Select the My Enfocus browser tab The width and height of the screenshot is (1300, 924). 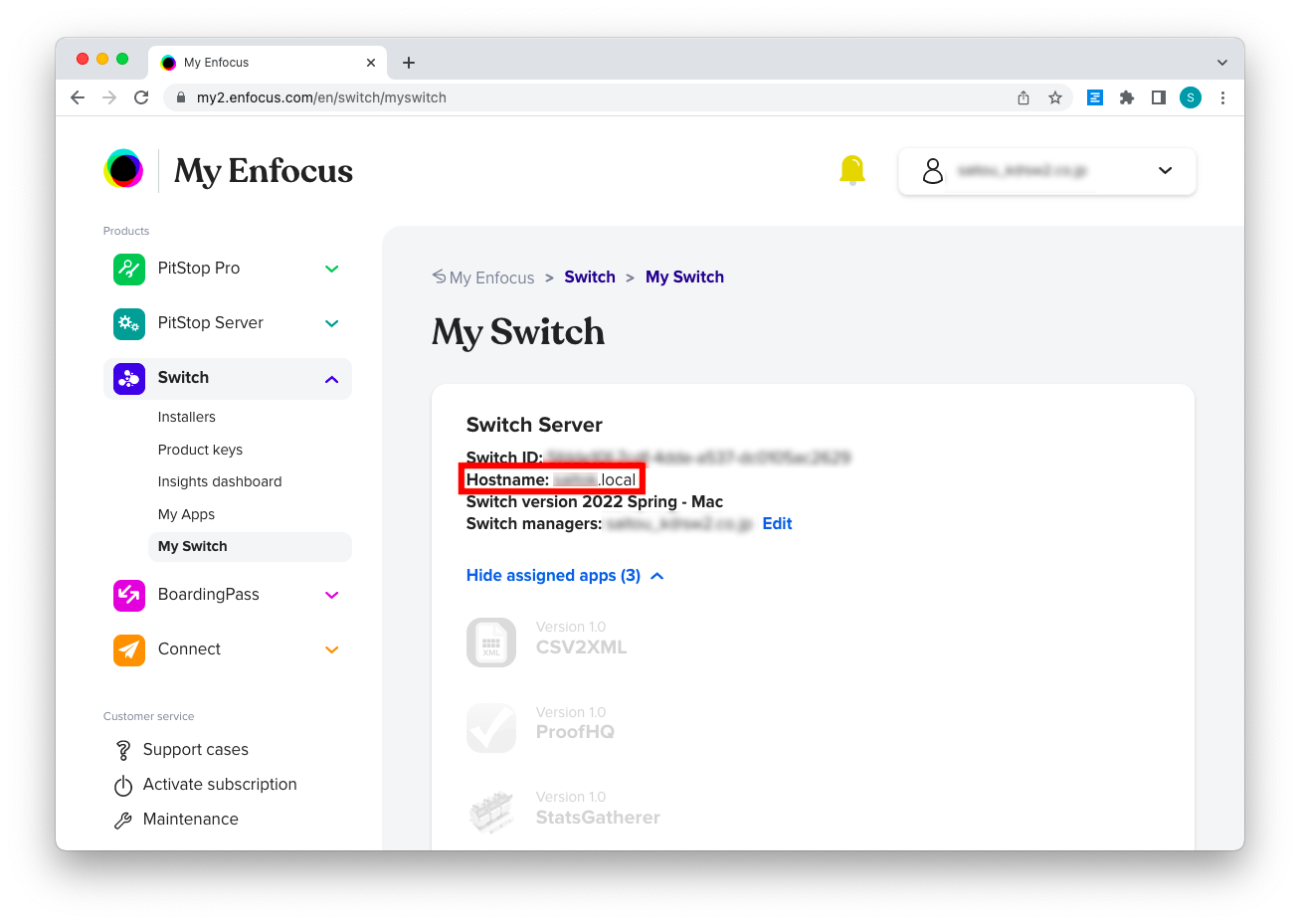(x=267, y=62)
